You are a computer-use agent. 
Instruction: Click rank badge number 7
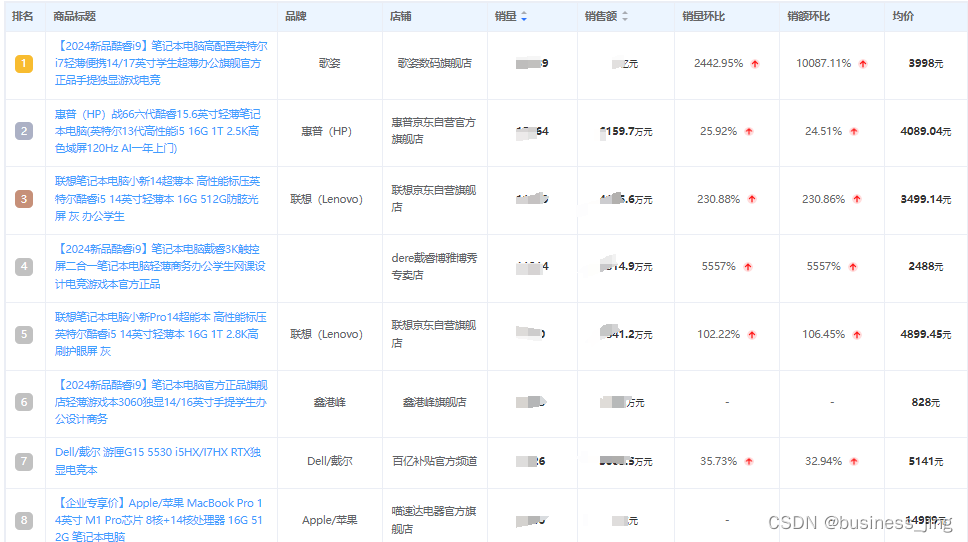click(x=24, y=461)
